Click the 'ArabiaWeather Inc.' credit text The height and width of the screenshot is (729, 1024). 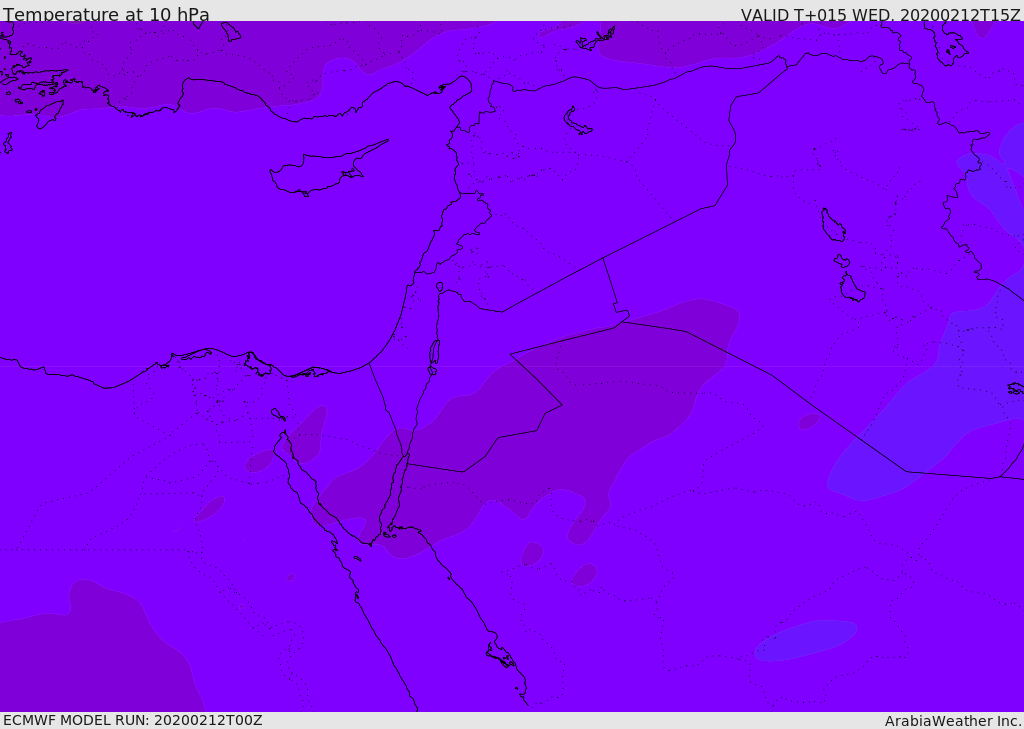tap(953, 721)
